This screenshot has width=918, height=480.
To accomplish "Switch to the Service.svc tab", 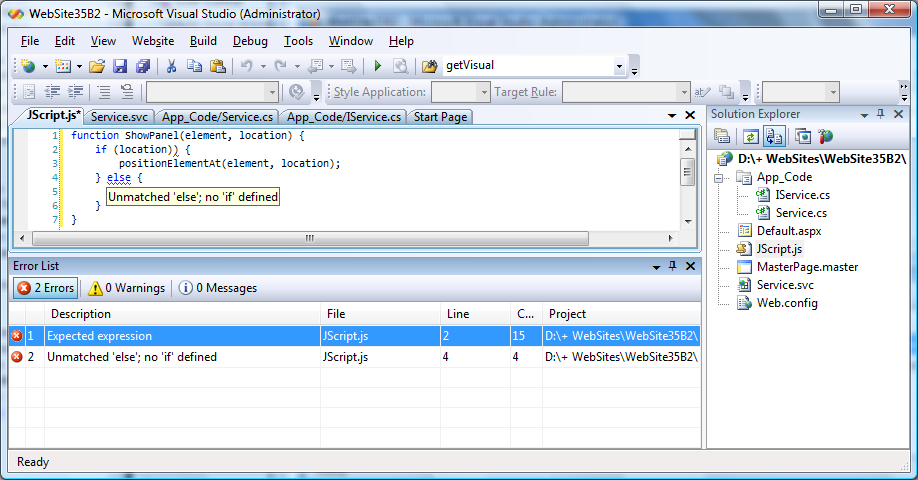I will point(119,117).
